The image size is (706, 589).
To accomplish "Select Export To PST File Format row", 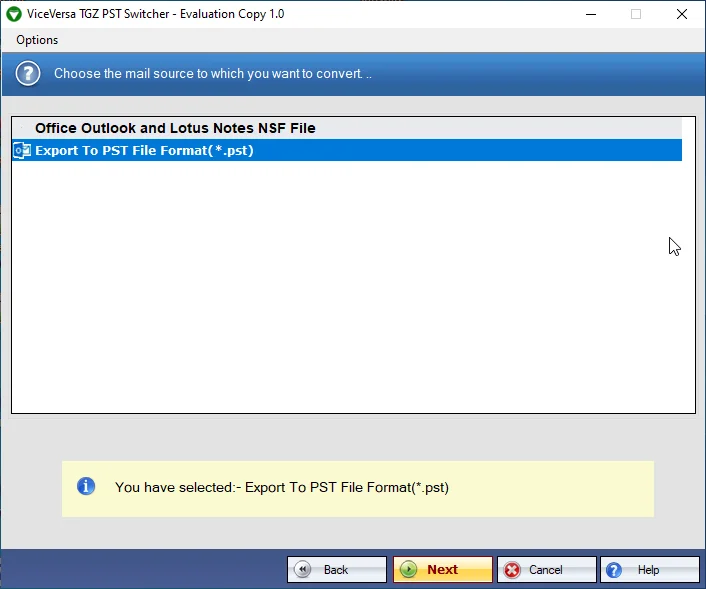I will (x=347, y=150).
